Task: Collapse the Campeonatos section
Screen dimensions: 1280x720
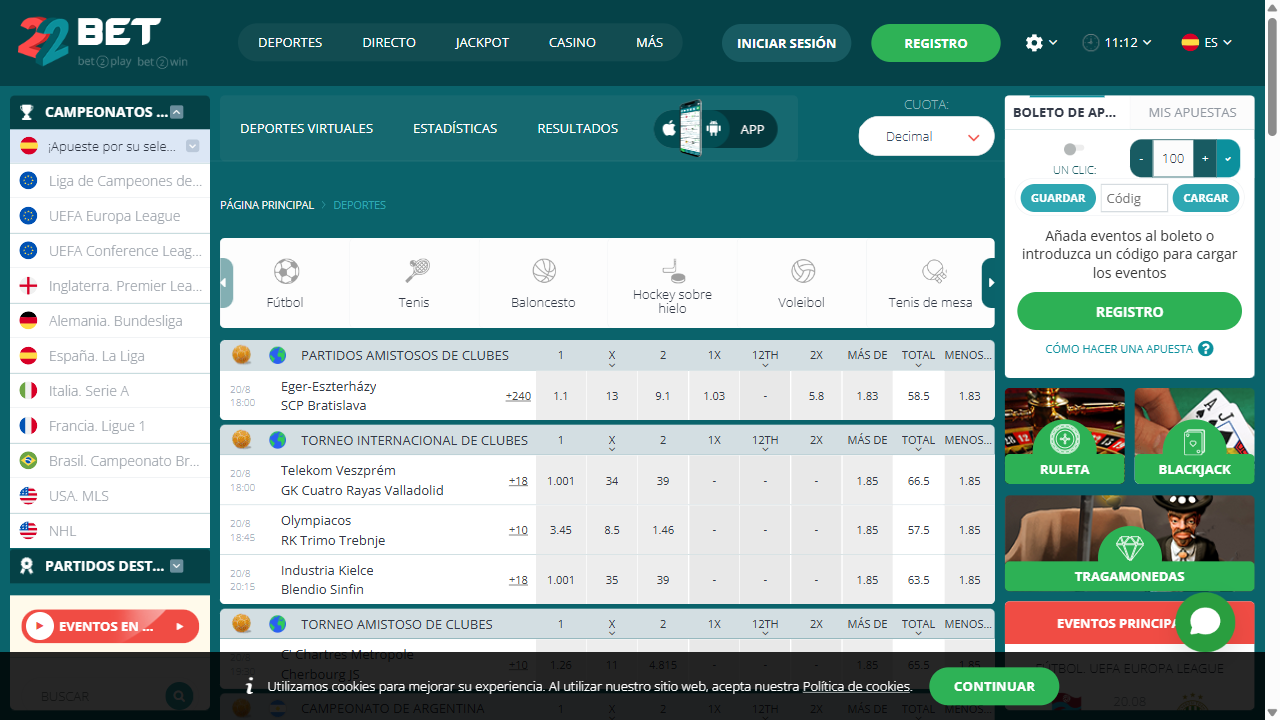Action: [177, 112]
